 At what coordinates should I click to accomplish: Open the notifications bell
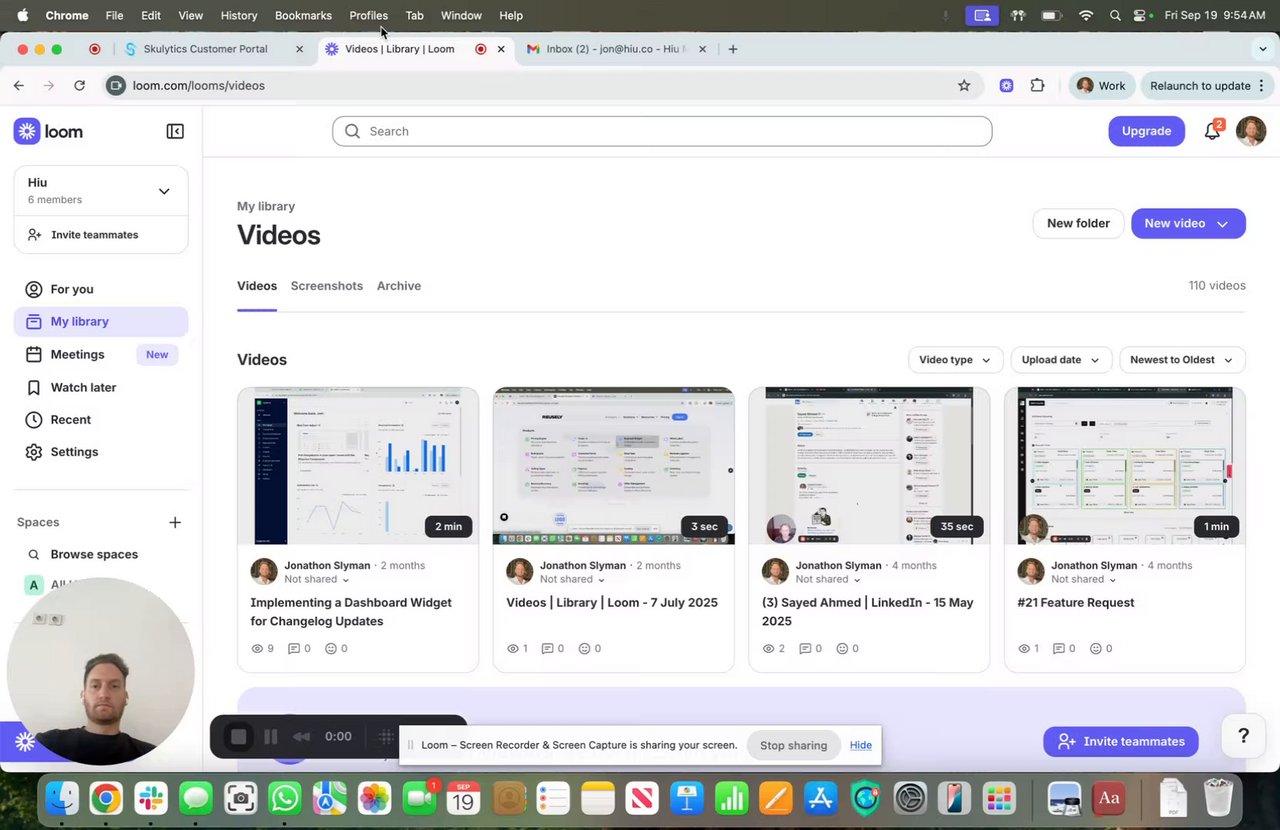point(1212,131)
